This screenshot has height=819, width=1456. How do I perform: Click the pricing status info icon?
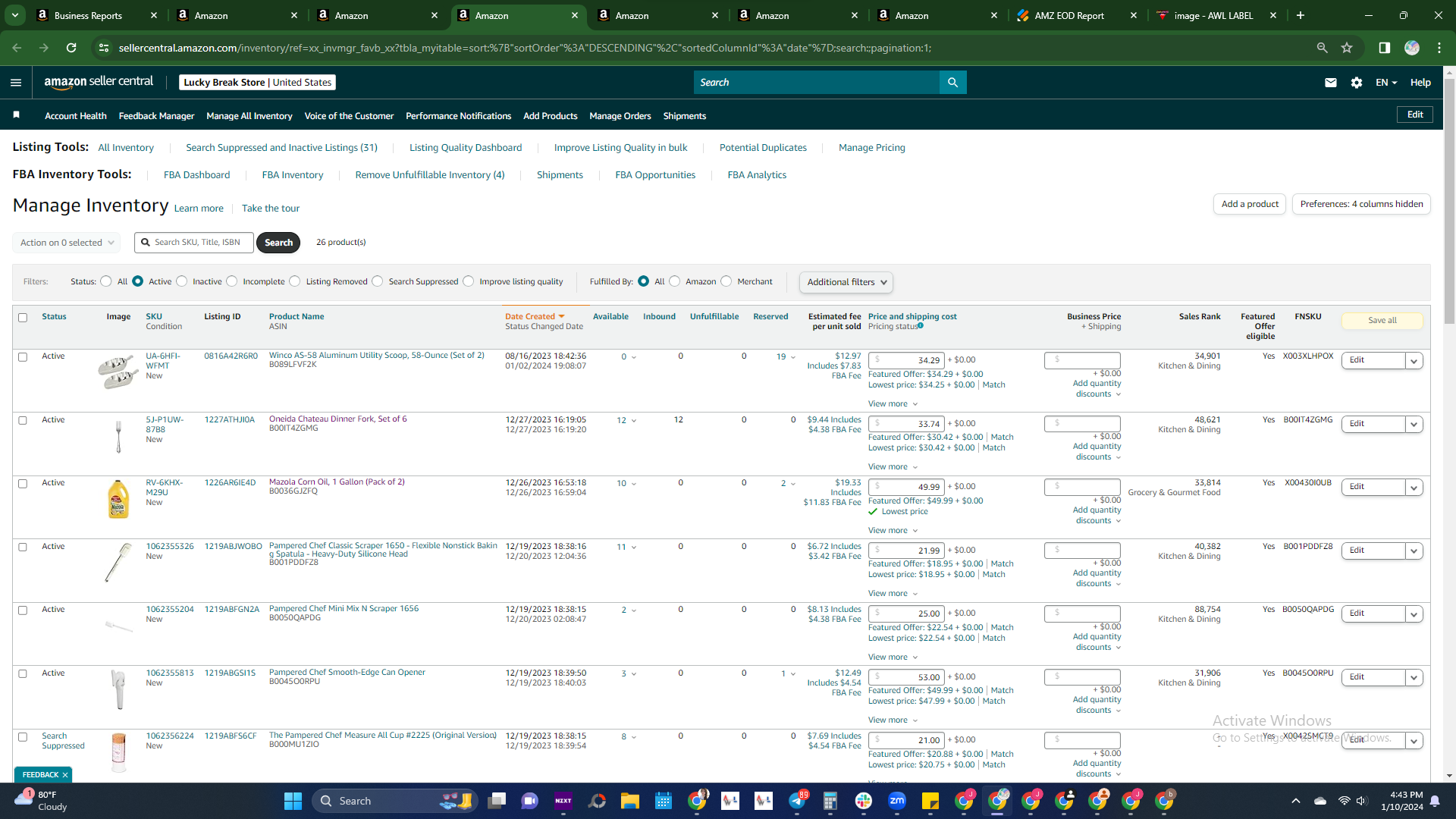921,326
